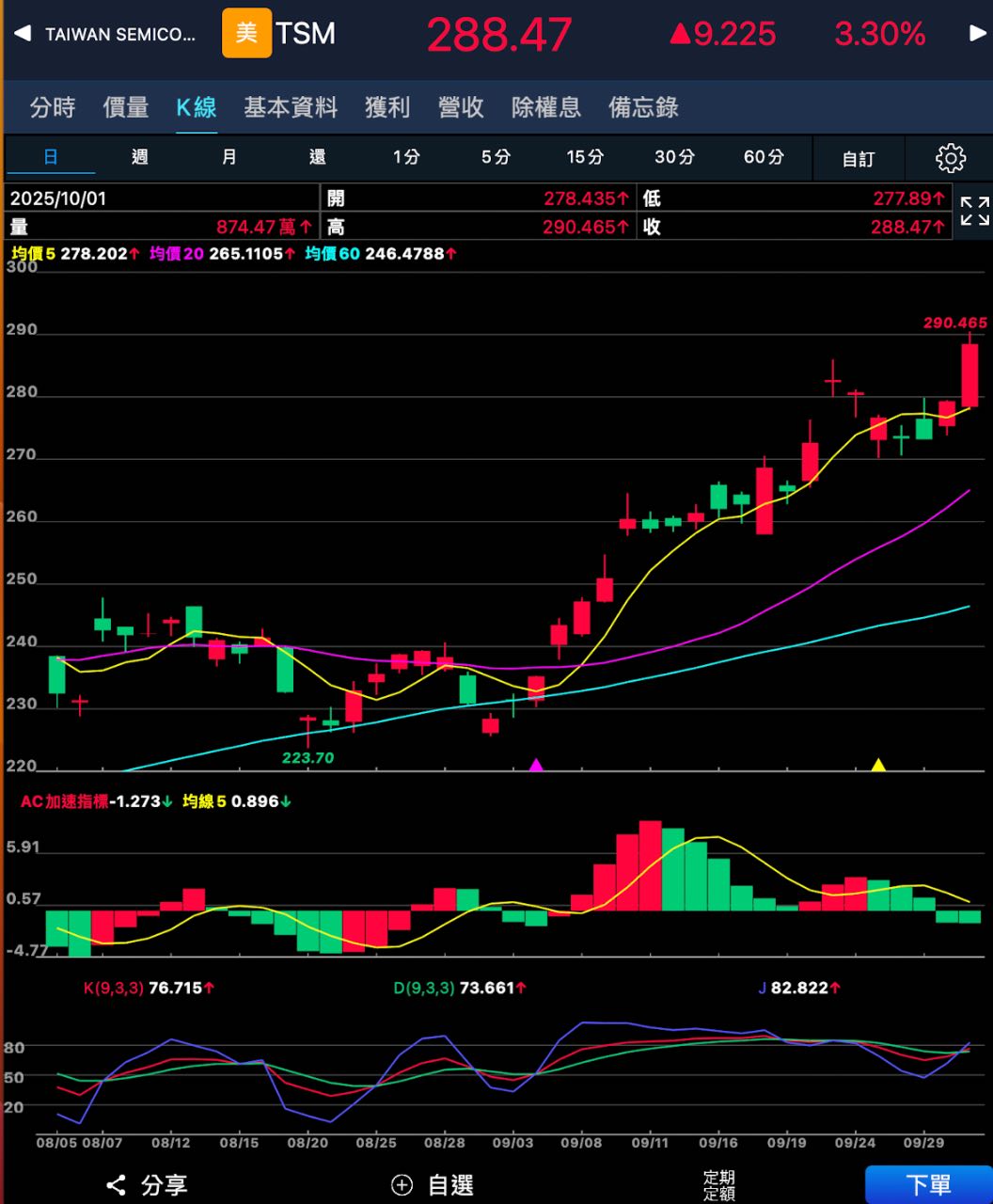Open 定期定額 regular investment plan

point(718,1185)
